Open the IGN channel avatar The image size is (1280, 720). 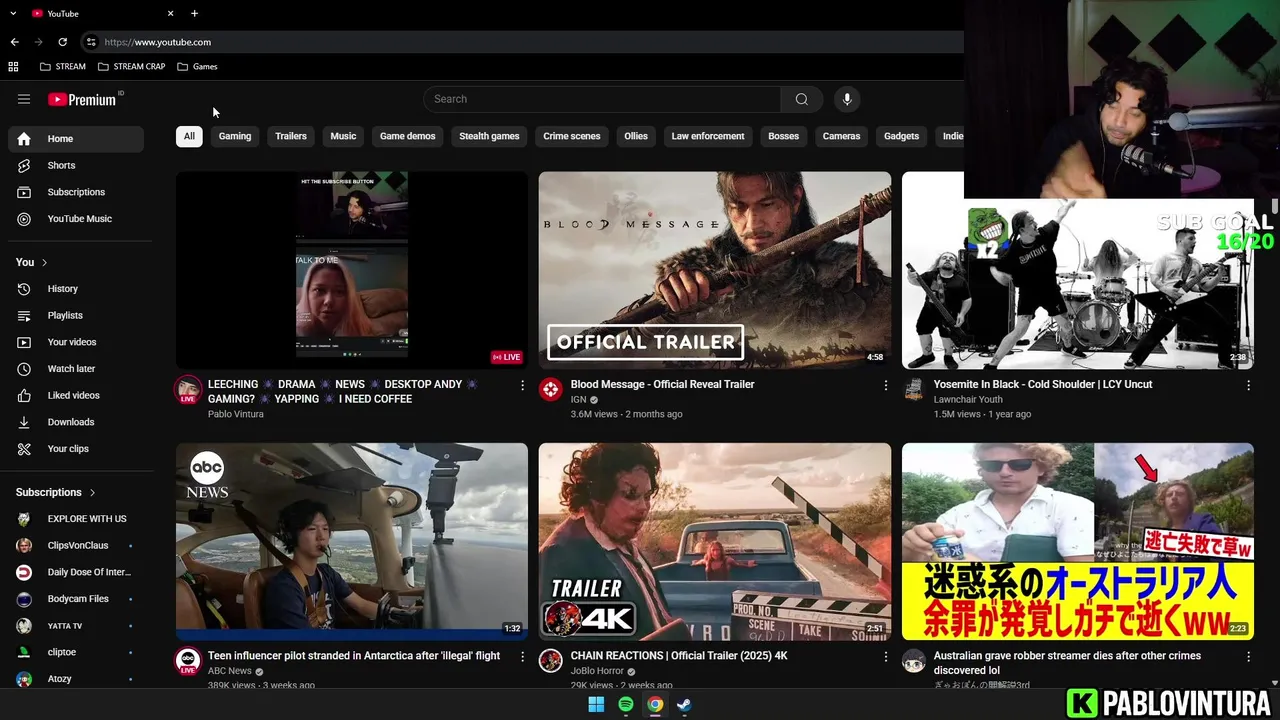click(551, 389)
